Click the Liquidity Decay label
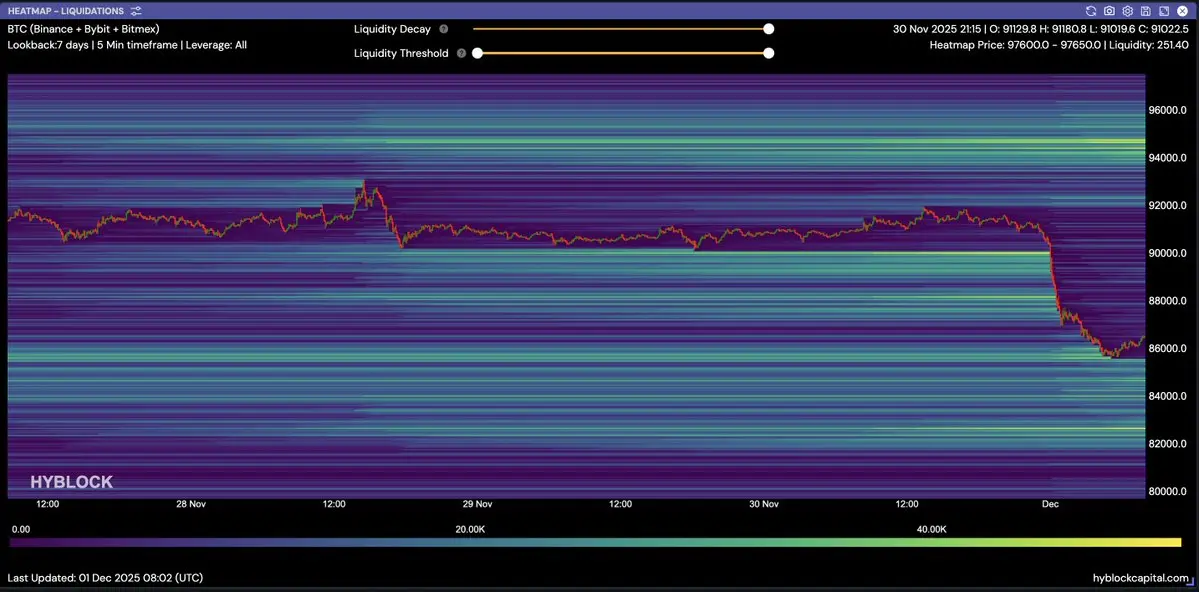This screenshot has width=1199, height=592. pyautogui.click(x=392, y=29)
